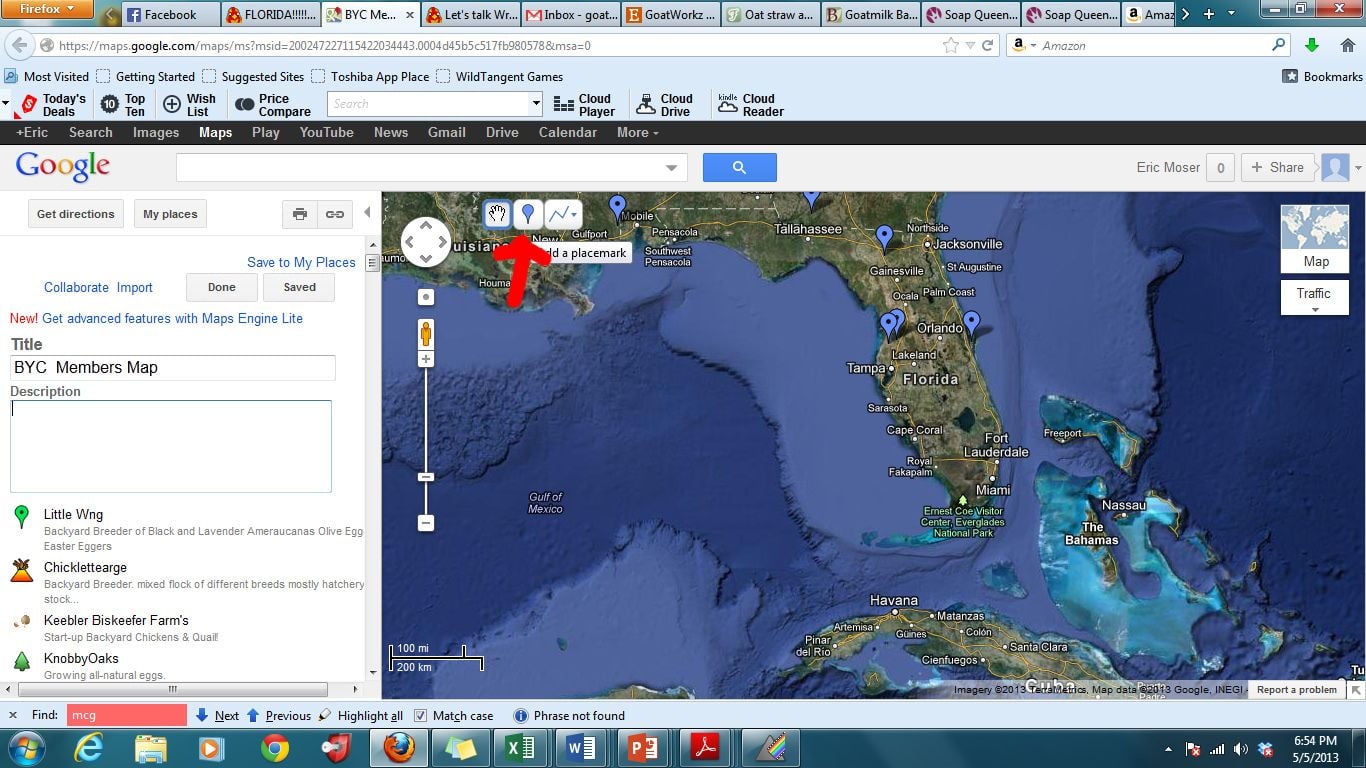Collapse the left side panel arrow
1366x768 pixels.
pos(367,212)
